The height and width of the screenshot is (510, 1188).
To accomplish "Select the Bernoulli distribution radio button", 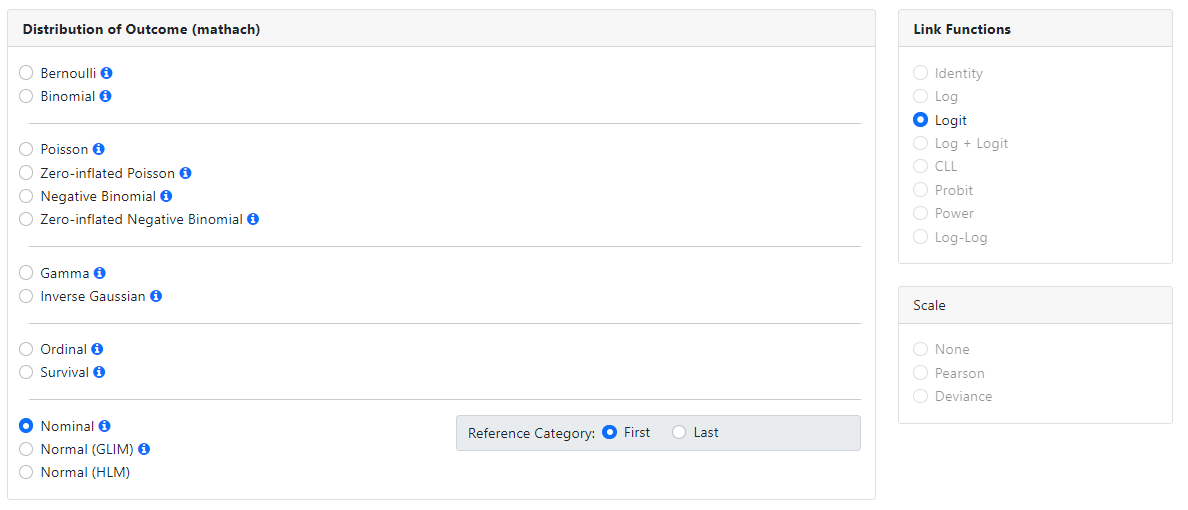I will [26, 73].
